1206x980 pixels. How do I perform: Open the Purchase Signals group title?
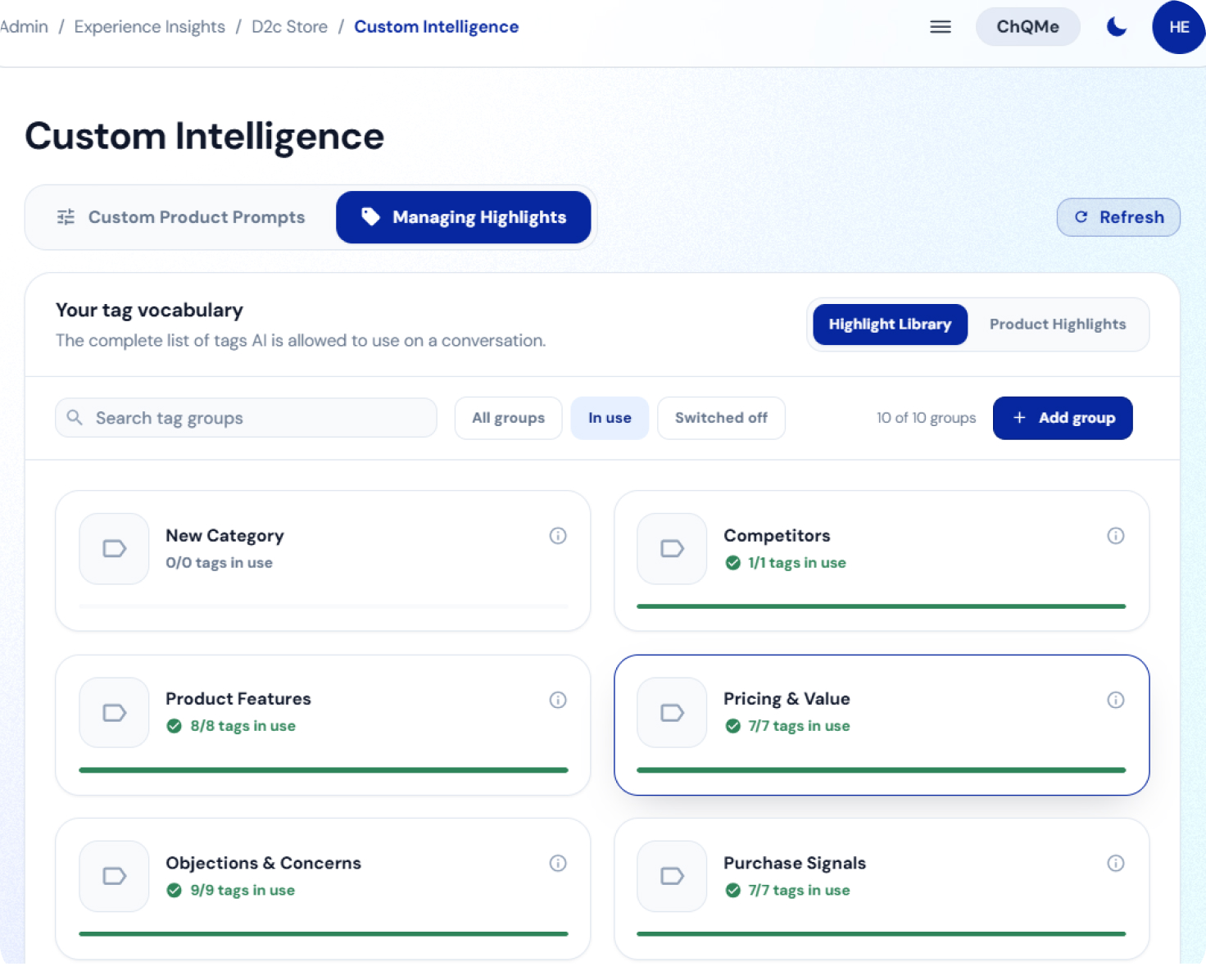point(795,863)
